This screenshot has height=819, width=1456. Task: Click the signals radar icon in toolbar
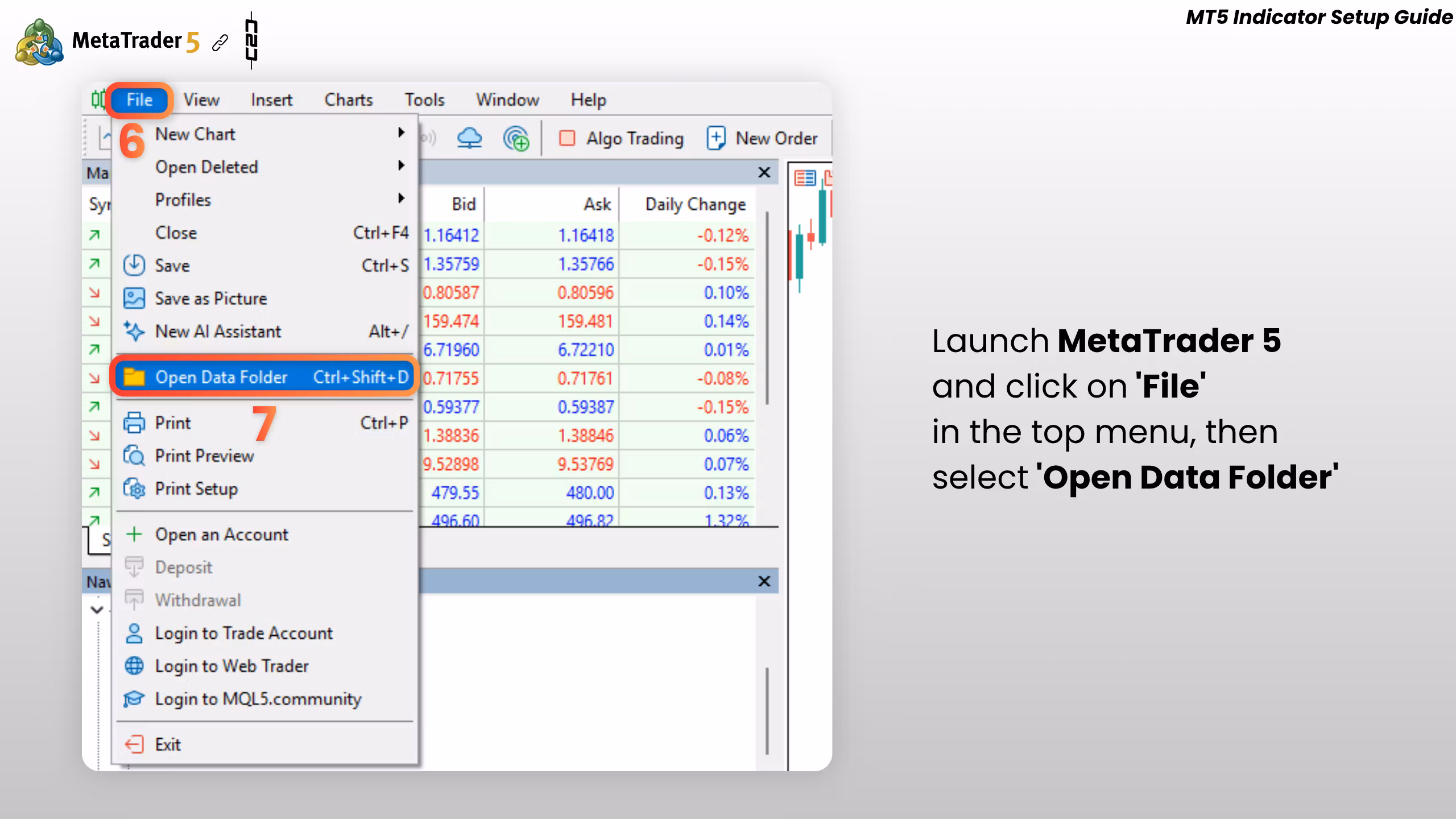[x=516, y=138]
